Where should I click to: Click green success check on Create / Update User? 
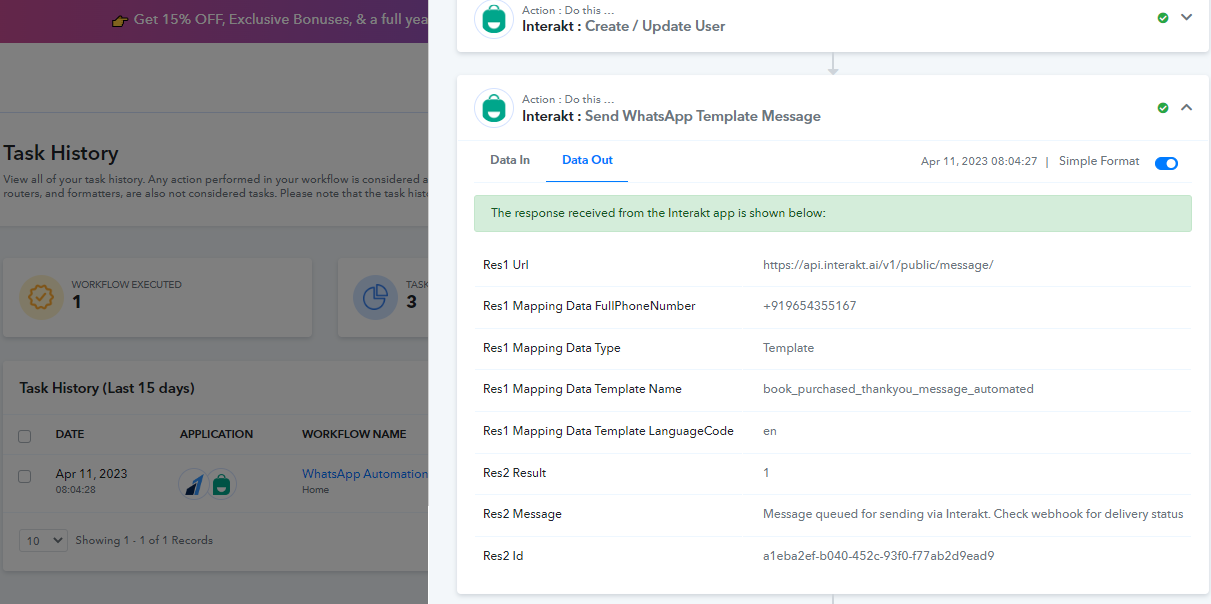tap(1163, 18)
